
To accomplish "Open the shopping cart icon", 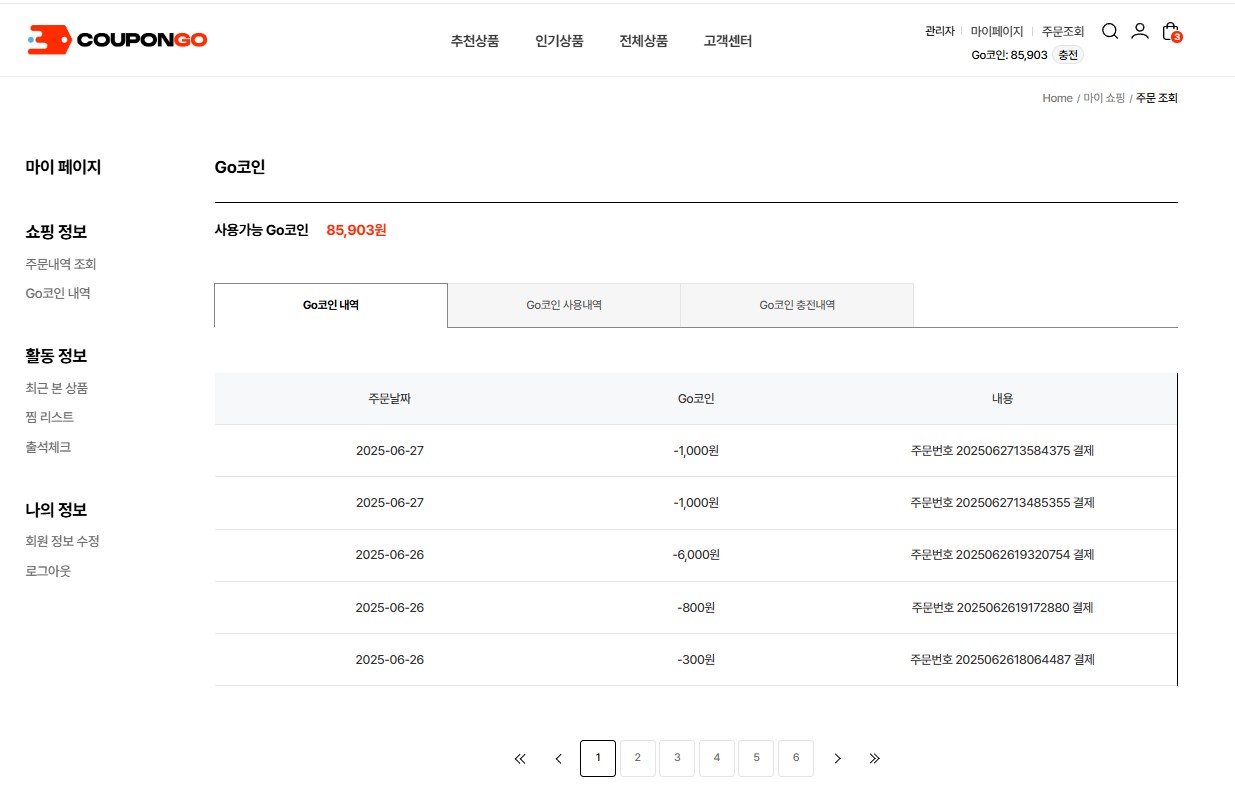I will tap(1170, 31).
